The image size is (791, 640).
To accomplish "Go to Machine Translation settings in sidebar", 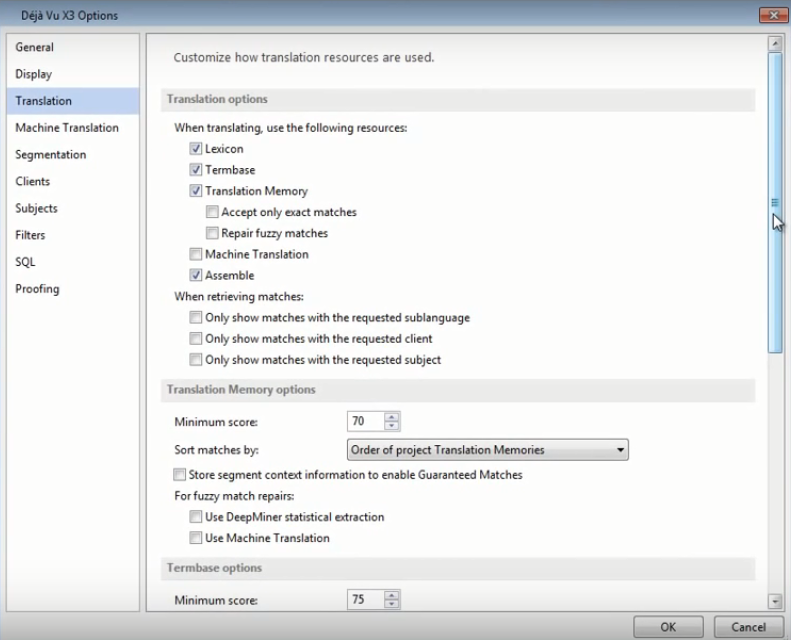I will (73, 128).
